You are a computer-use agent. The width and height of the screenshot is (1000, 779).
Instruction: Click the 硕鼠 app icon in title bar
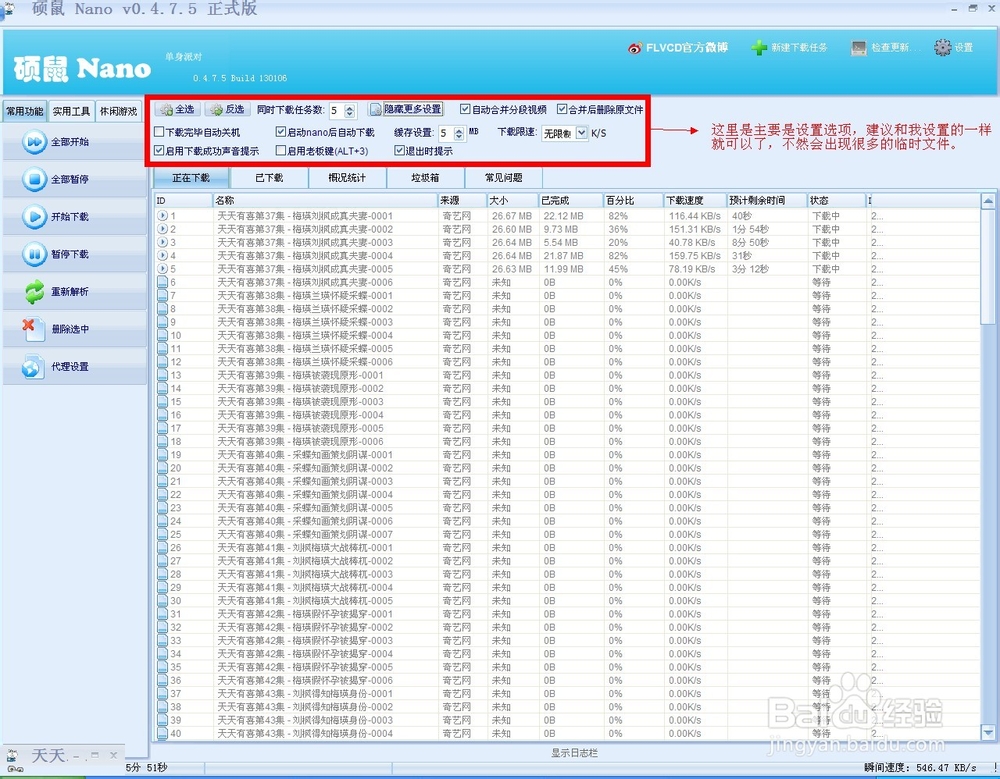(9, 9)
